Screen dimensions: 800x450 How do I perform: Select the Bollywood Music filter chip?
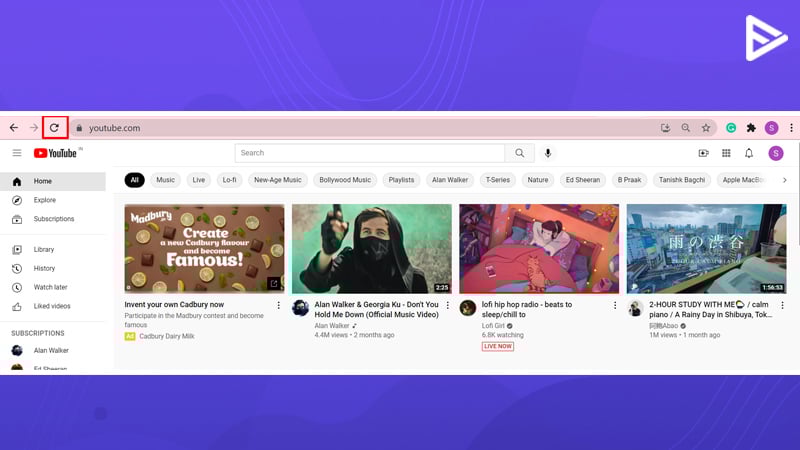345,180
